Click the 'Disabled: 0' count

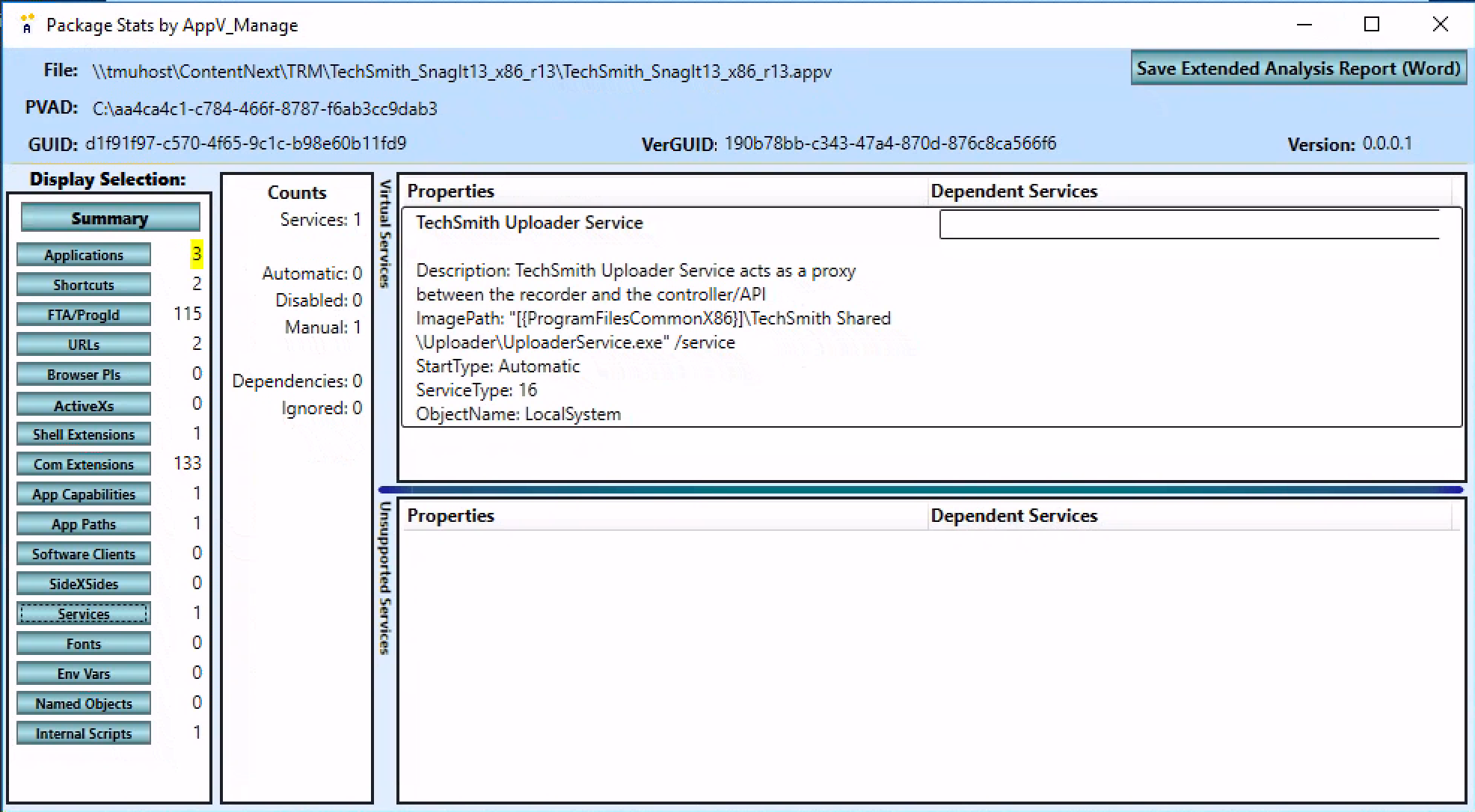click(319, 301)
